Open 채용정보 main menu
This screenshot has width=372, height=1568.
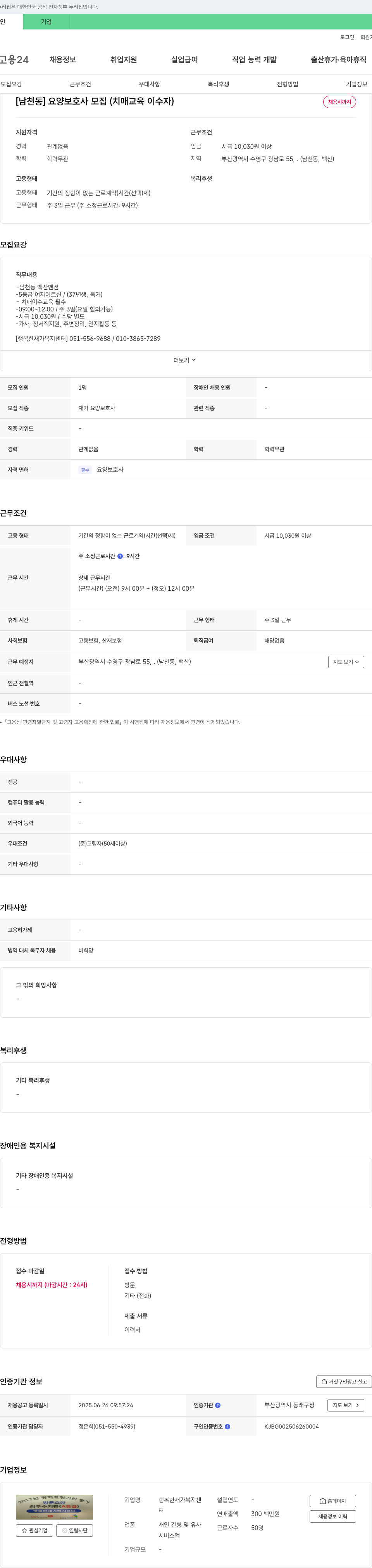tap(63, 60)
